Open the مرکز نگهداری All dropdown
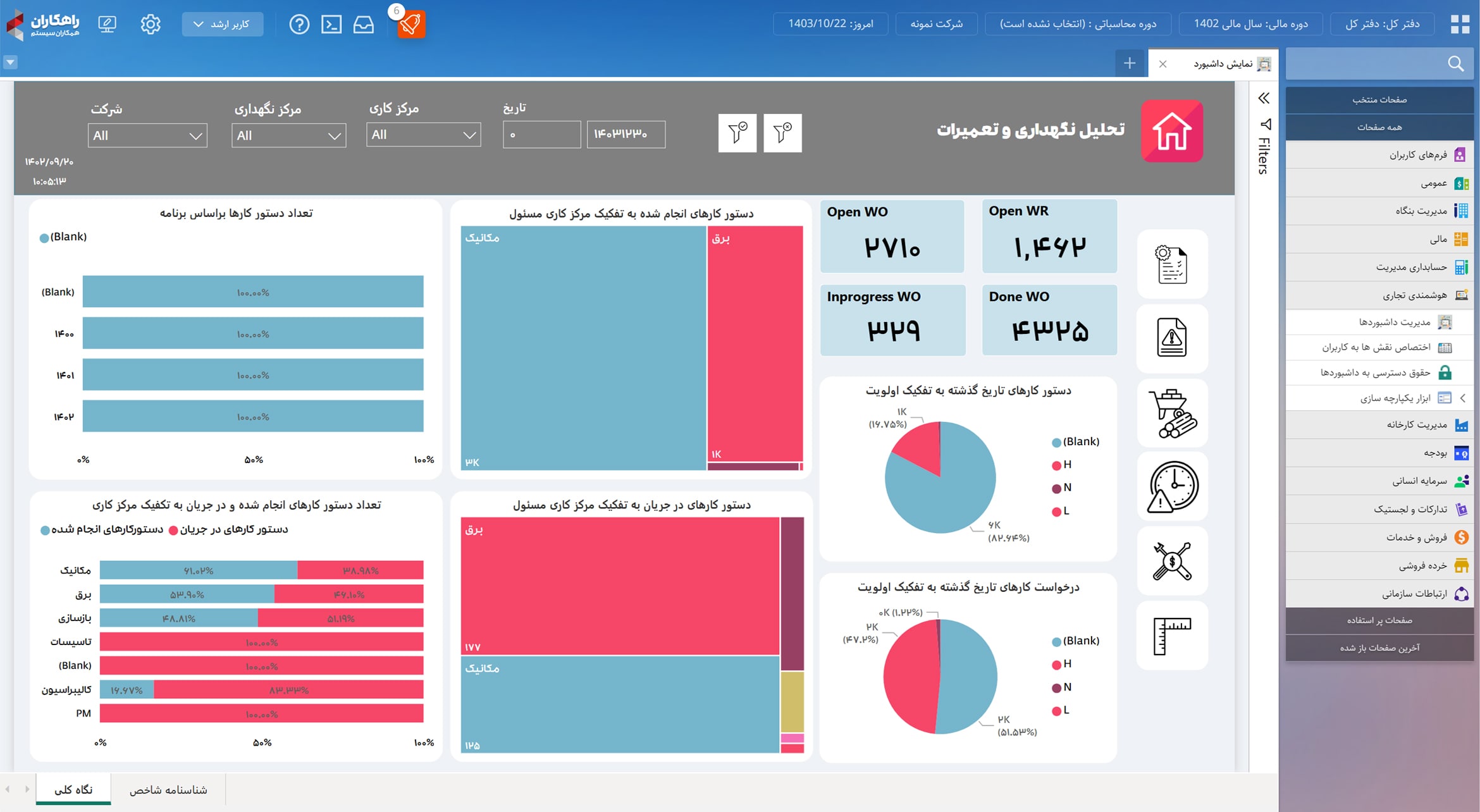Image resolution: width=1480 pixels, height=812 pixels. 288,135
